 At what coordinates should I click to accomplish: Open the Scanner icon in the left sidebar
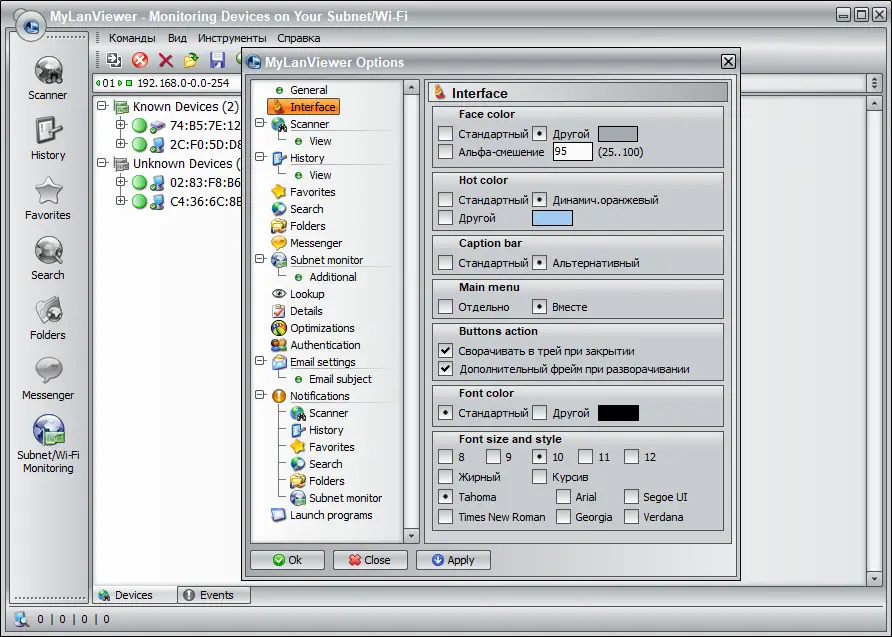48,71
